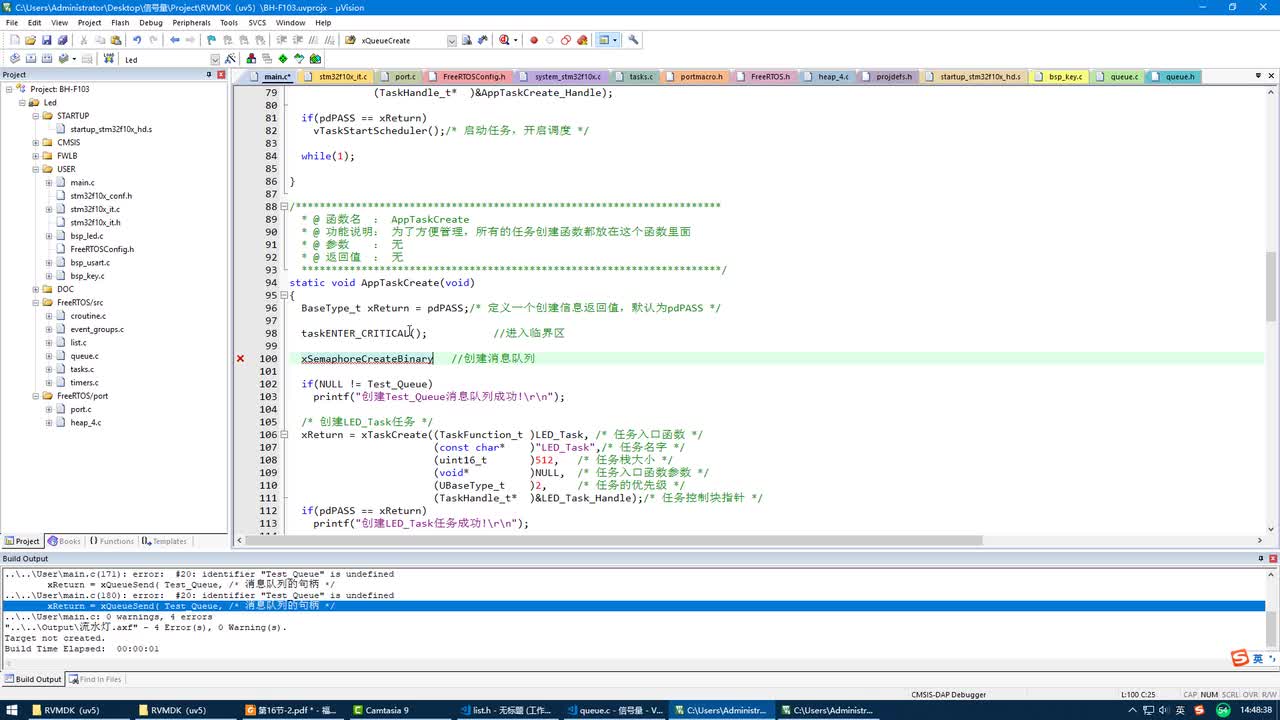This screenshot has height=720, width=1280.
Task: Click the main.c(171) error line in Build Output
Action: tap(199, 574)
